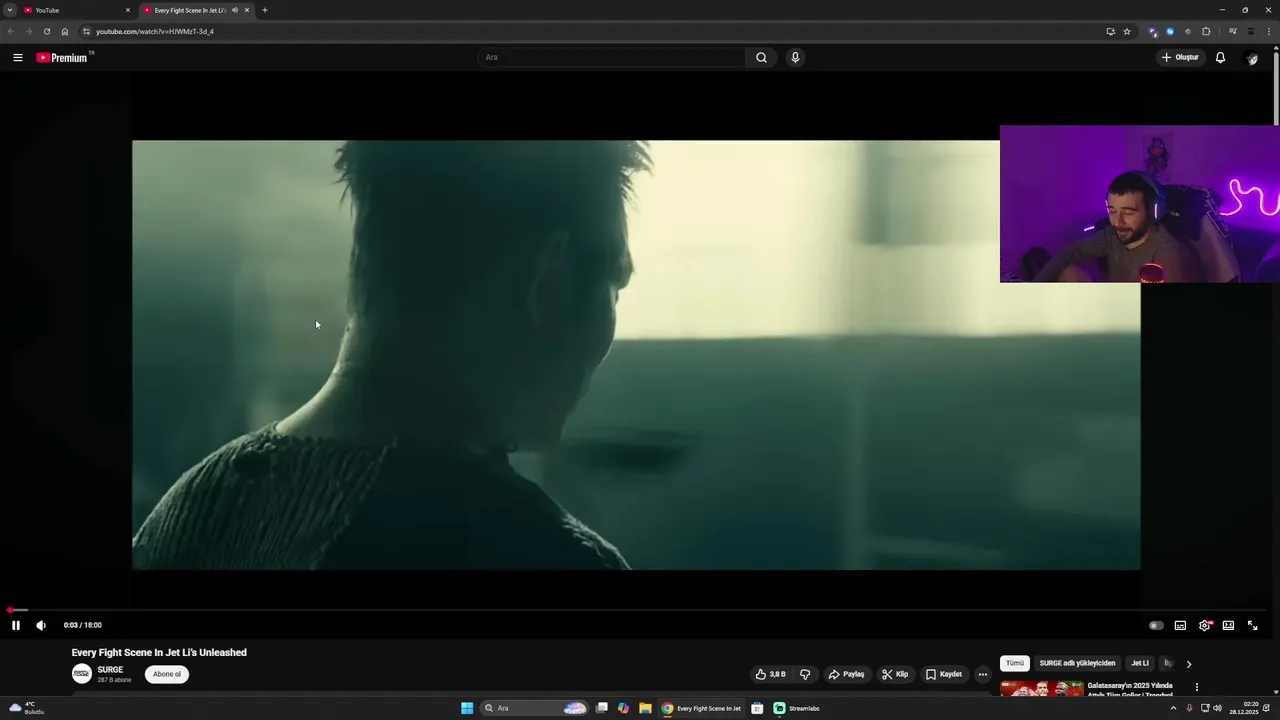Open blue circular extension icon
The width and height of the screenshot is (1280, 720).
point(1170,31)
